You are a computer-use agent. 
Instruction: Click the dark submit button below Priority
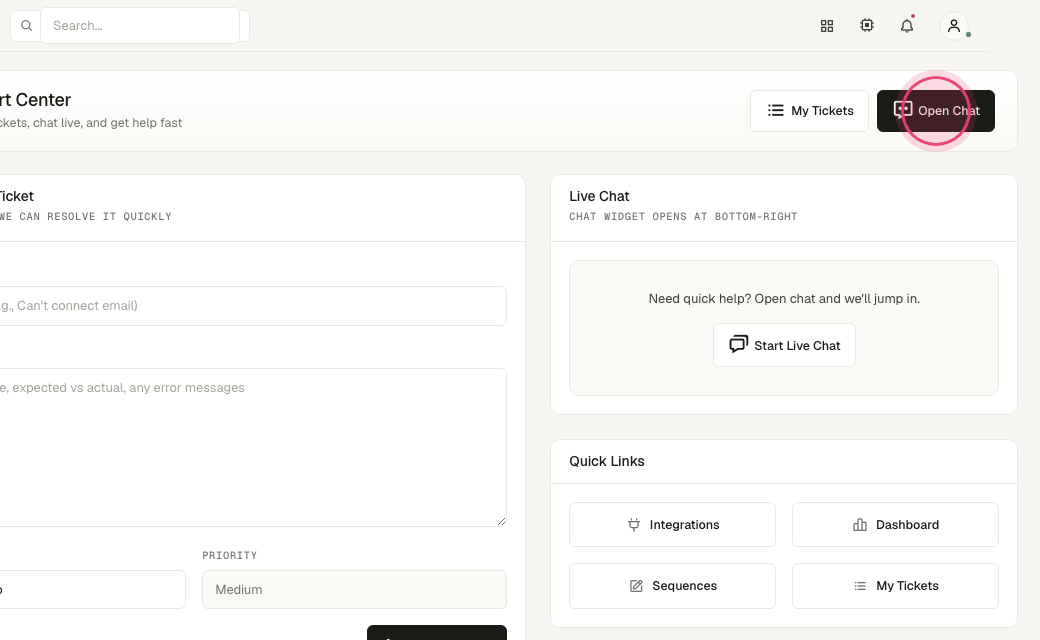pyautogui.click(x=436, y=633)
